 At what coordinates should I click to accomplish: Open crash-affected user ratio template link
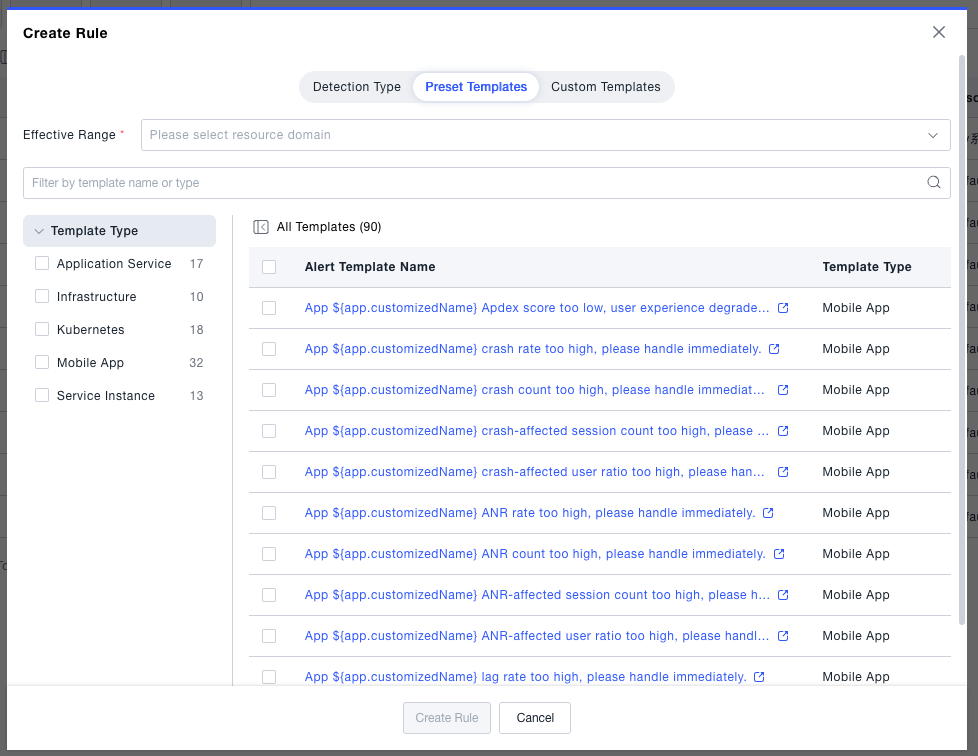click(x=535, y=472)
